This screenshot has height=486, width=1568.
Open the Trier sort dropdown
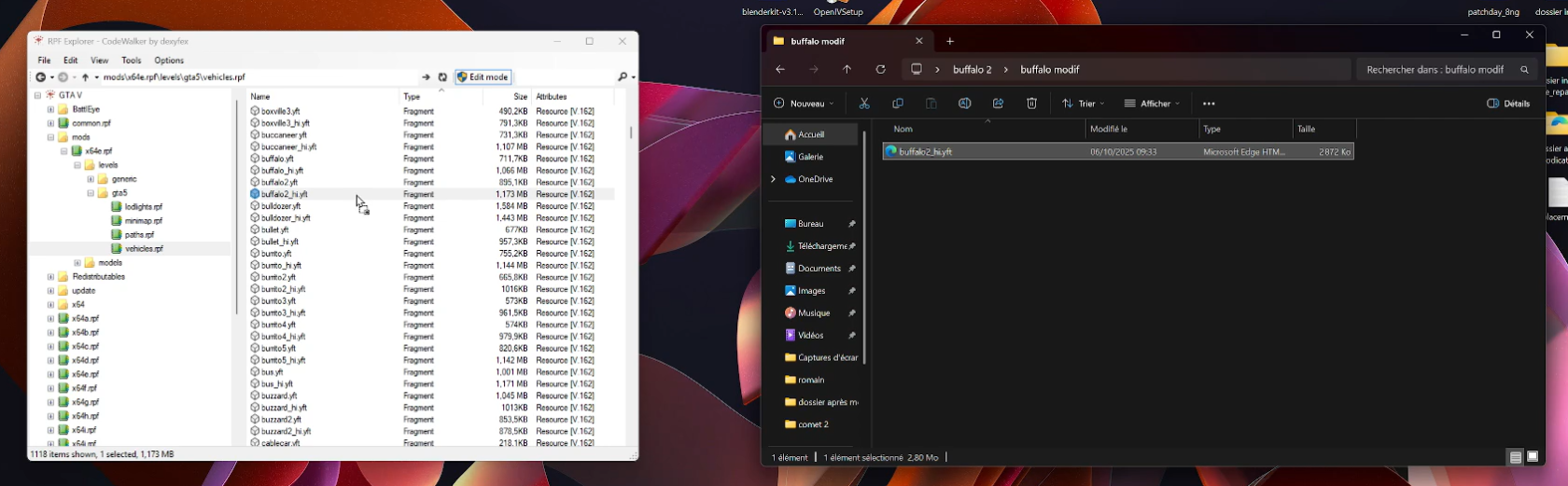coord(1083,104)
